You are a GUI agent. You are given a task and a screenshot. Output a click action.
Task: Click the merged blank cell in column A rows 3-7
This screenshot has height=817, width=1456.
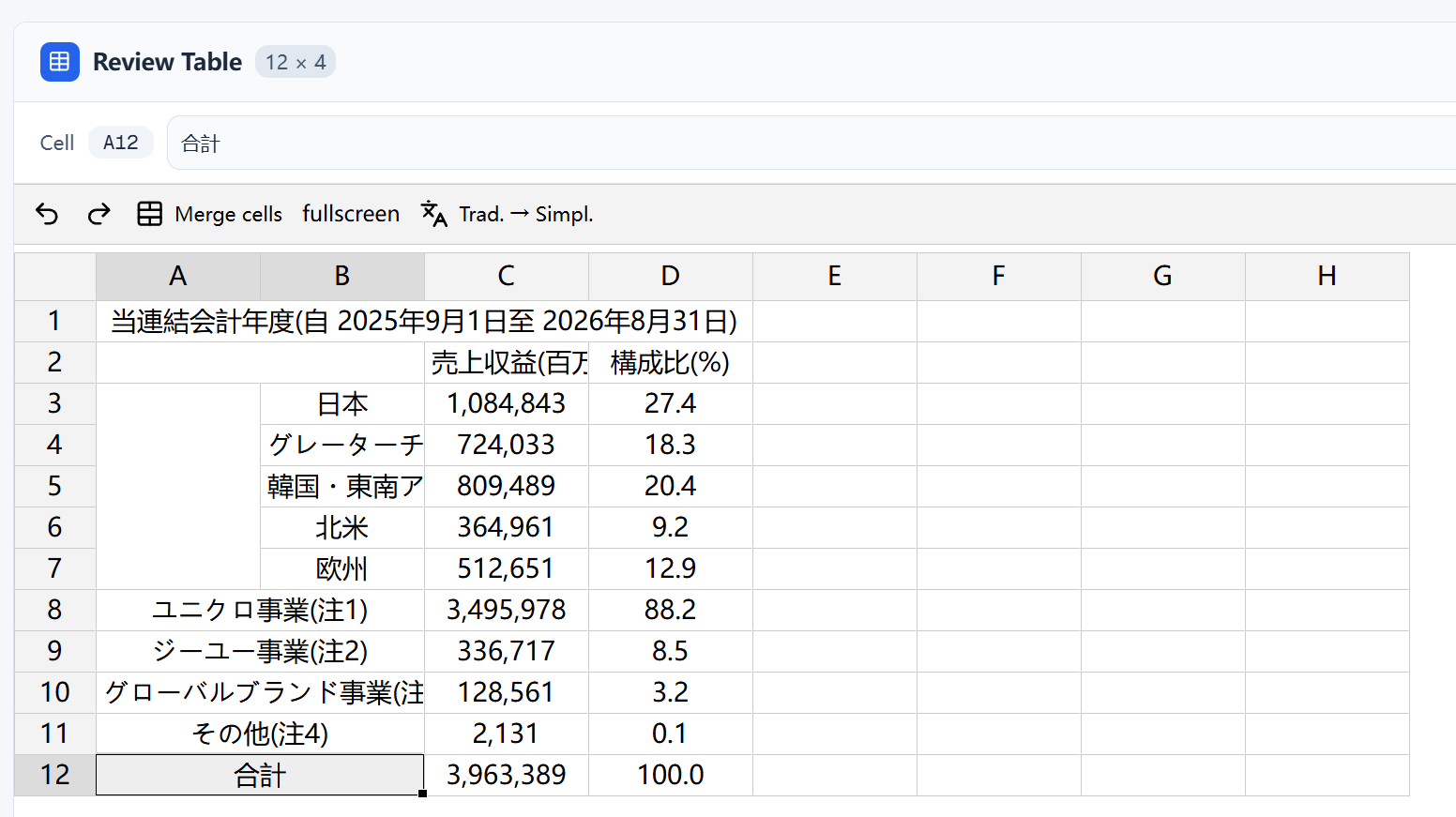178,486
